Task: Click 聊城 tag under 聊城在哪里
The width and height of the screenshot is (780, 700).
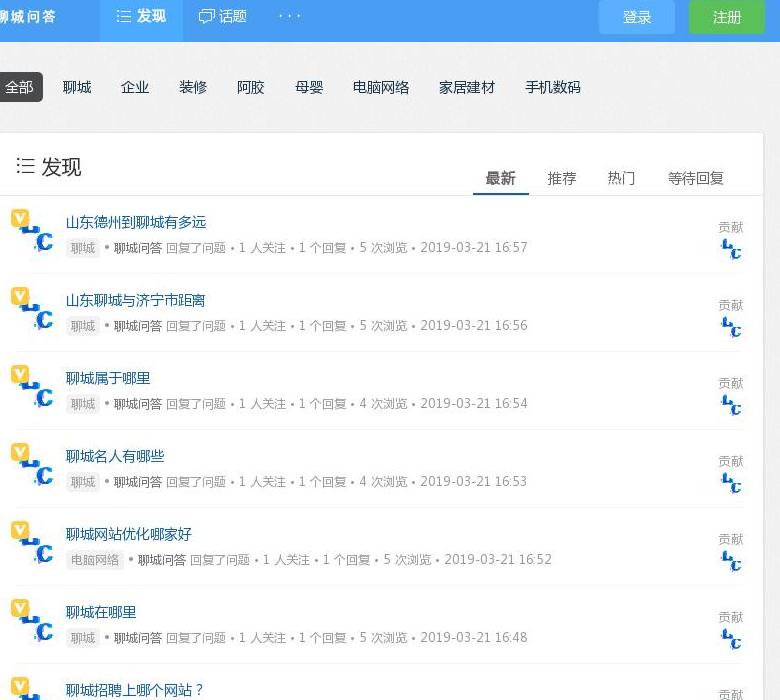Action: point(83,638)
